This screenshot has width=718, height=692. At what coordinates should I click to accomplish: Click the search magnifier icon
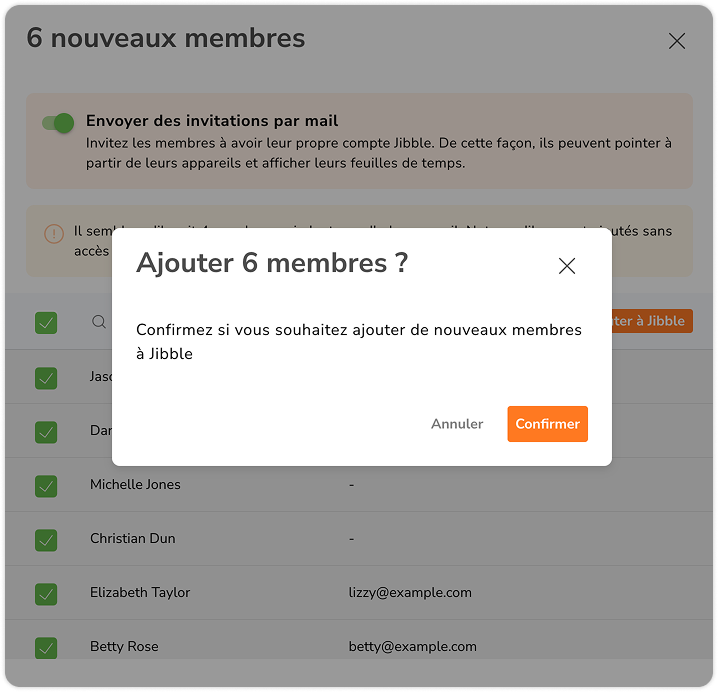[x=99, y=322]
